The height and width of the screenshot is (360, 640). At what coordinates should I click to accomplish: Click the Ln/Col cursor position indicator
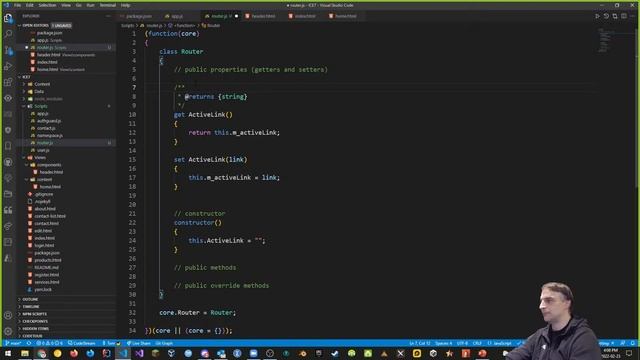420,343
